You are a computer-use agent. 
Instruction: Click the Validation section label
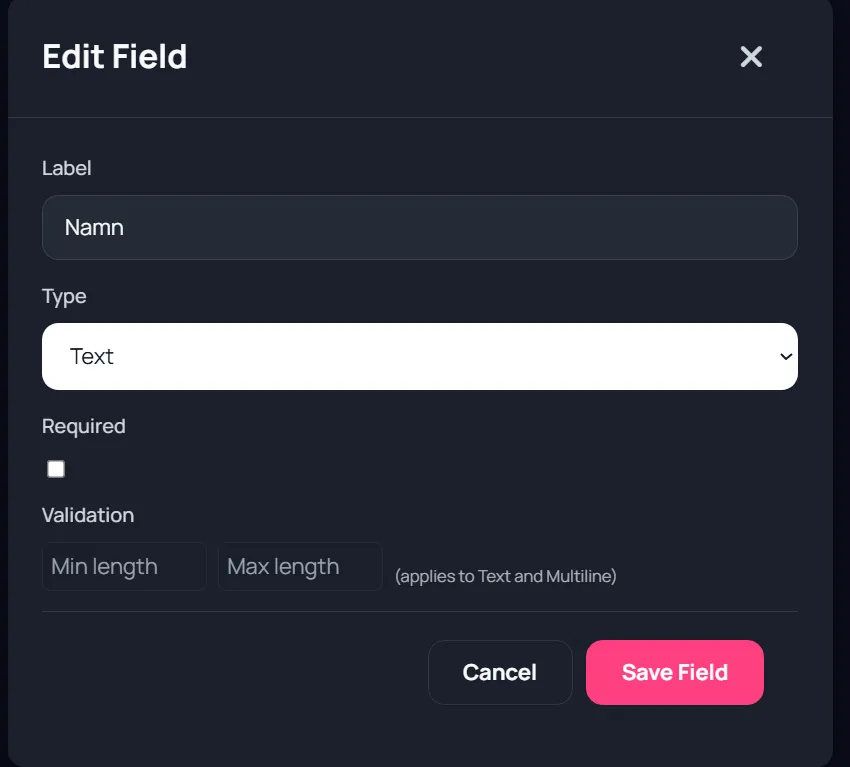pos(88,515)
